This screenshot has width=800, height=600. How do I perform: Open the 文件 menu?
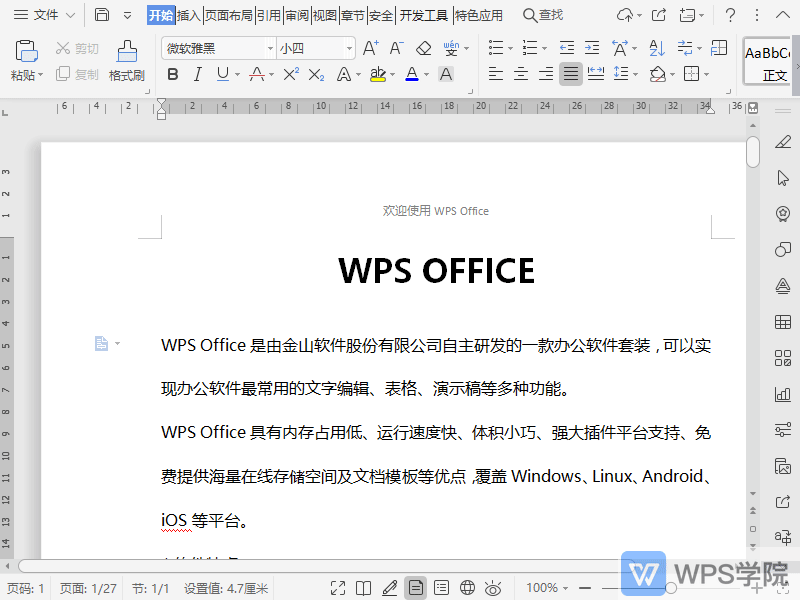click(x=43, y=15)
